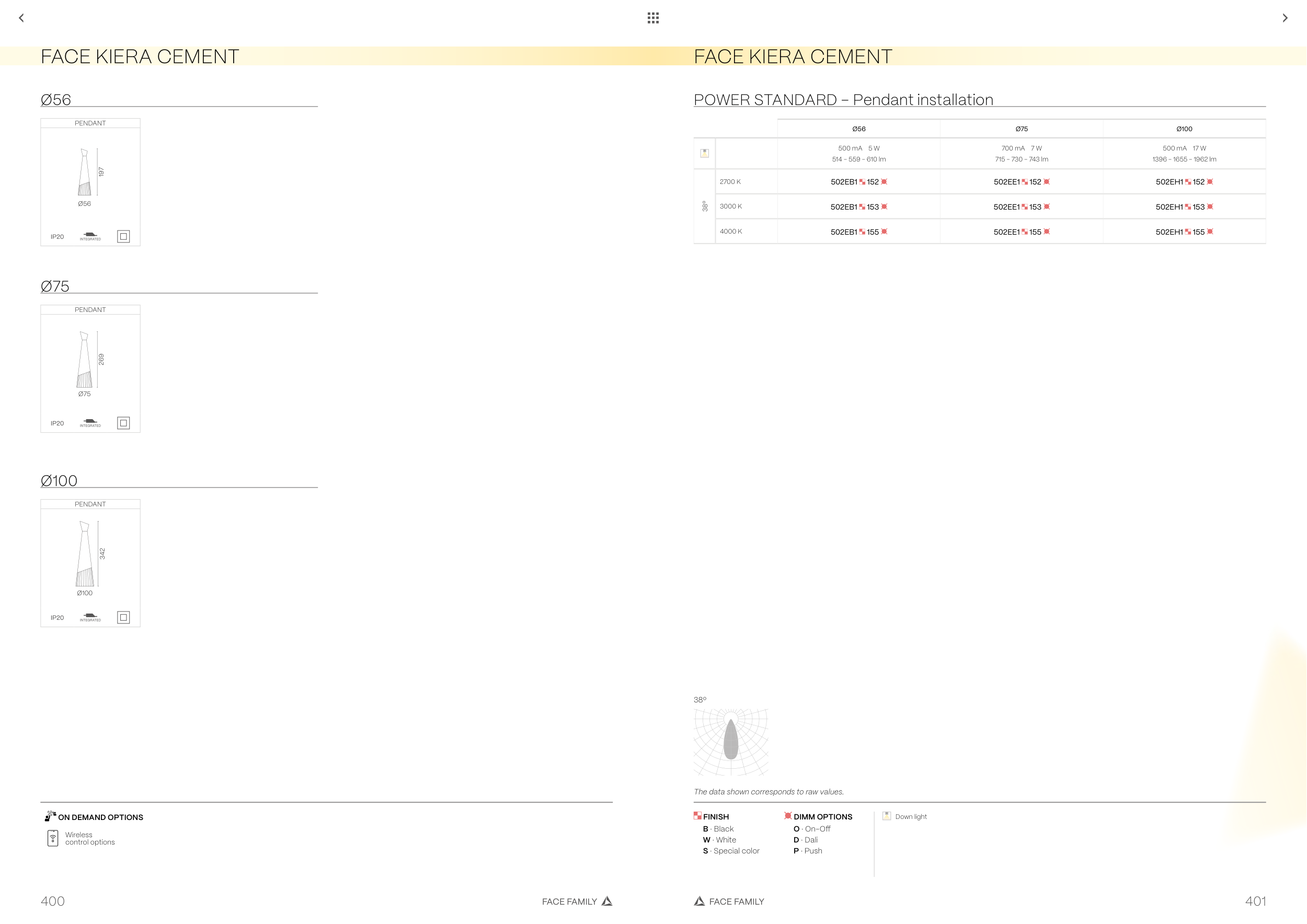Select the Ø56 pendant drawing thumbnail

[x=85, y=172]
